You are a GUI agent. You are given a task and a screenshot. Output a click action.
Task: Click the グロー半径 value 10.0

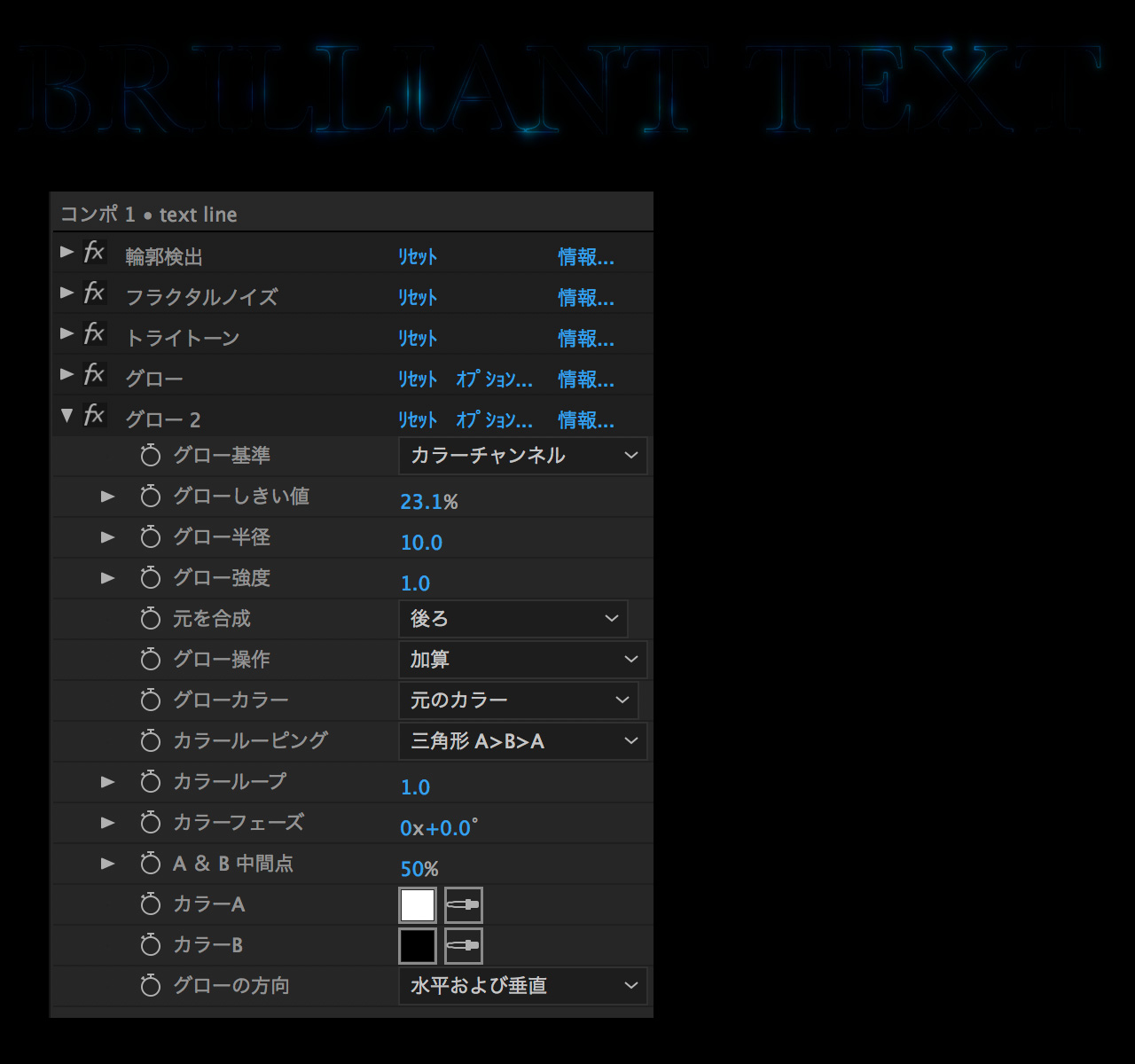coord(421,543)
